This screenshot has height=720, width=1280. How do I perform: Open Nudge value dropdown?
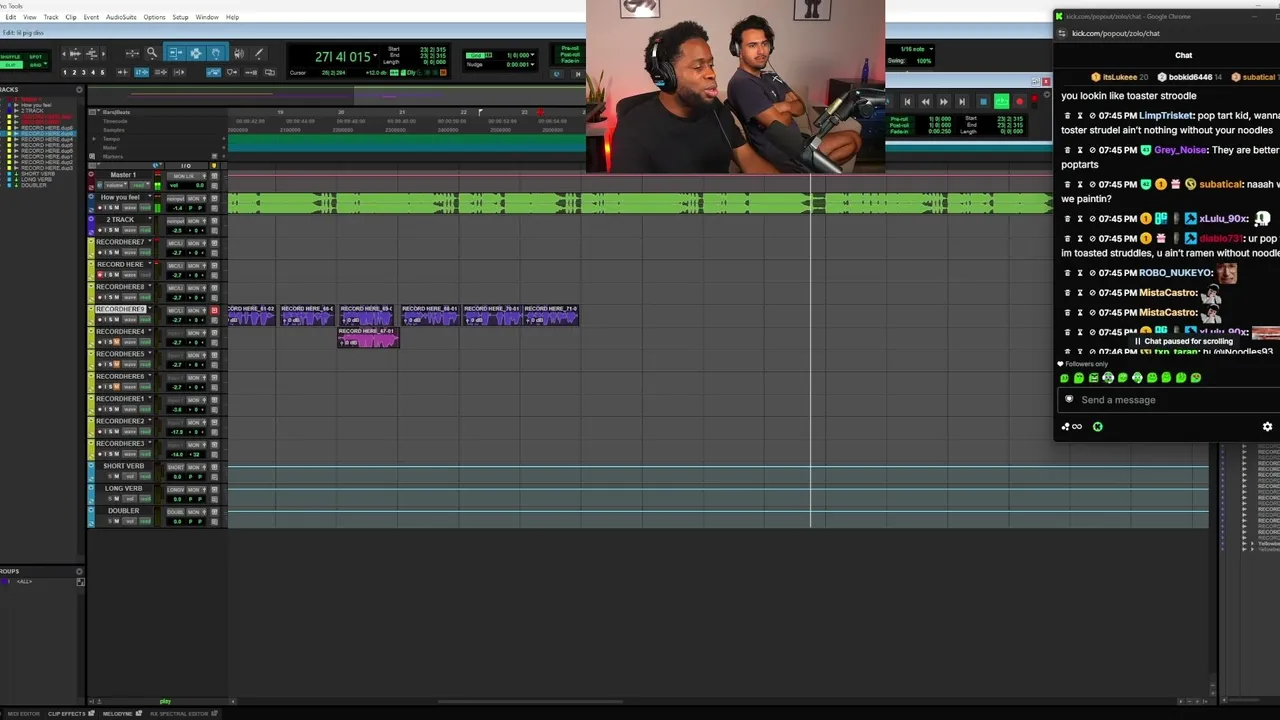(x=532, y=64)
